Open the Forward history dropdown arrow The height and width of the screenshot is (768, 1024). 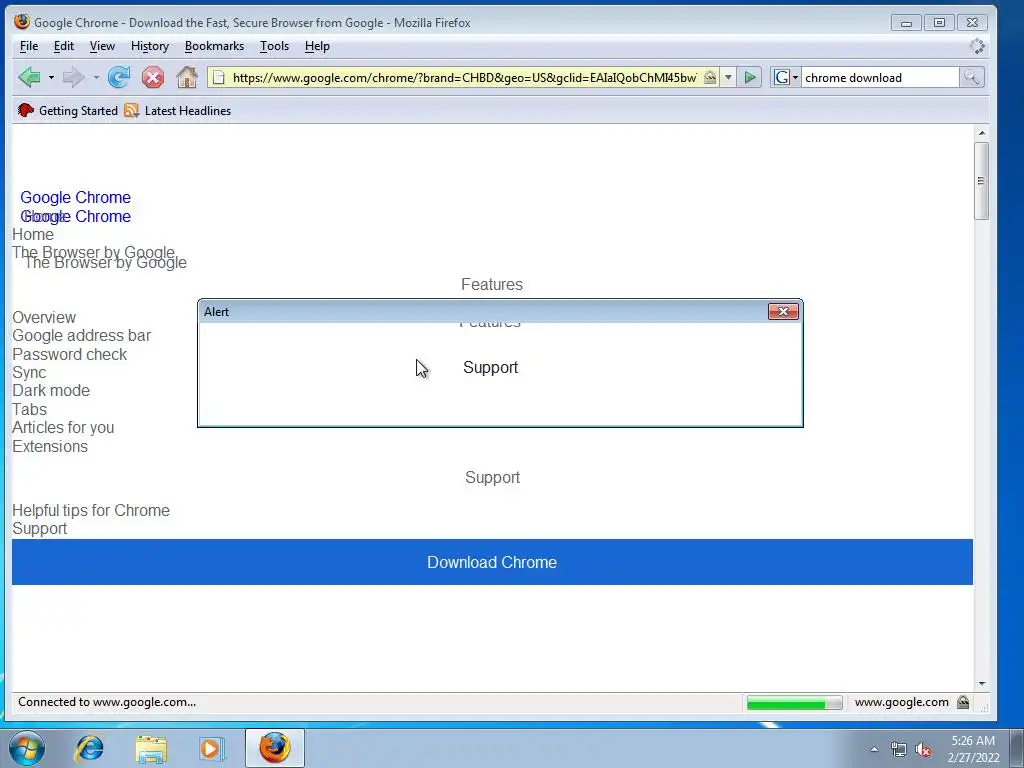tap(96, 78)
